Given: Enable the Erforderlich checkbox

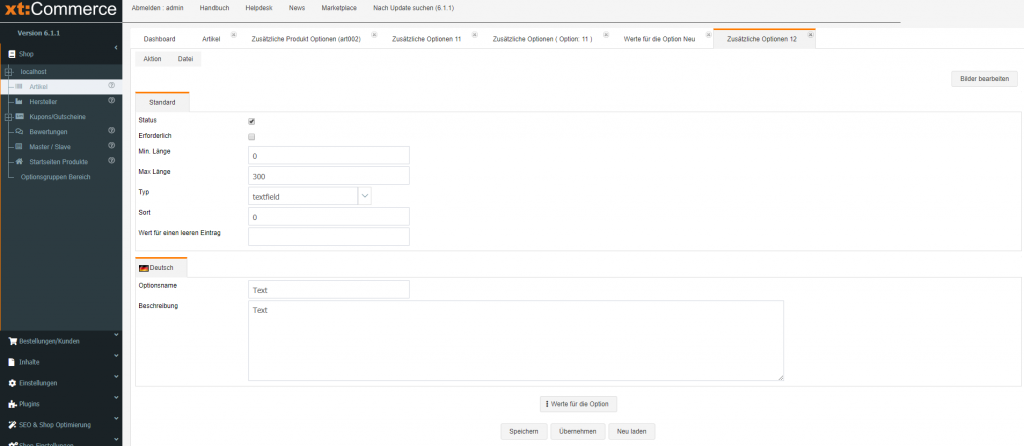Looking at the screenshot, I should (x=252, y=137).
